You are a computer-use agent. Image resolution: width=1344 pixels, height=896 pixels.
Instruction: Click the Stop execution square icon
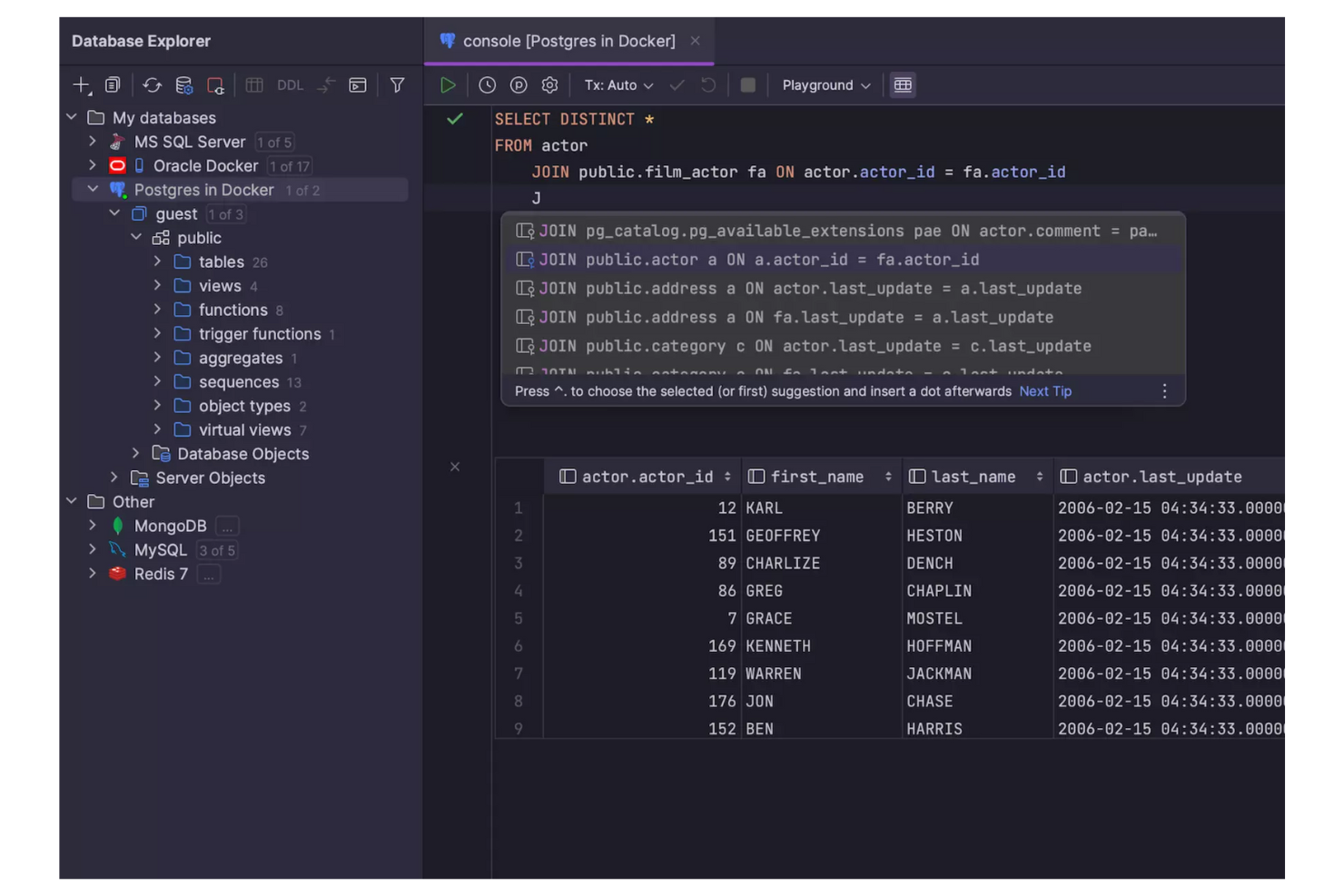(x=747, y=85)
